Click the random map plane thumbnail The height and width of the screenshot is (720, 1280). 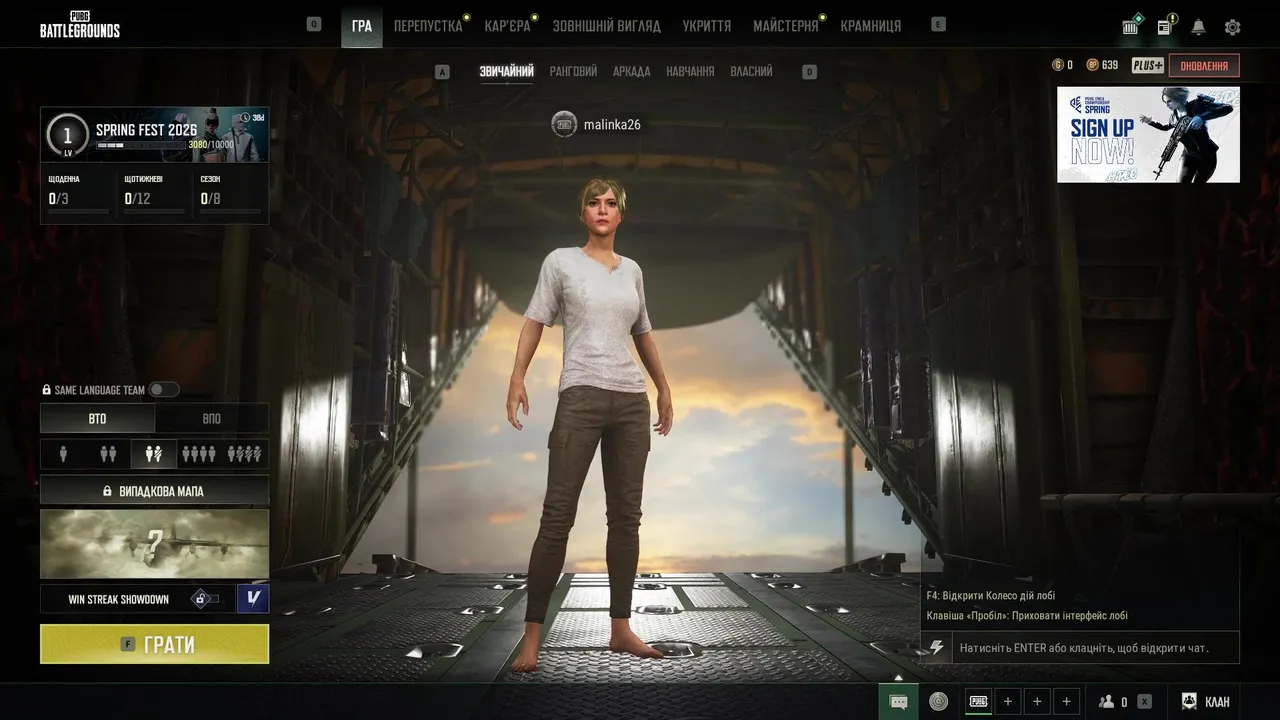[x=155, y=544]
